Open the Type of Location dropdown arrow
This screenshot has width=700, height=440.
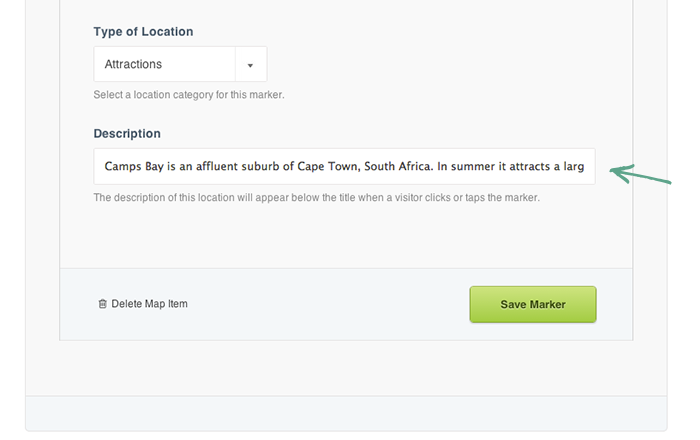tap(250, 65)
